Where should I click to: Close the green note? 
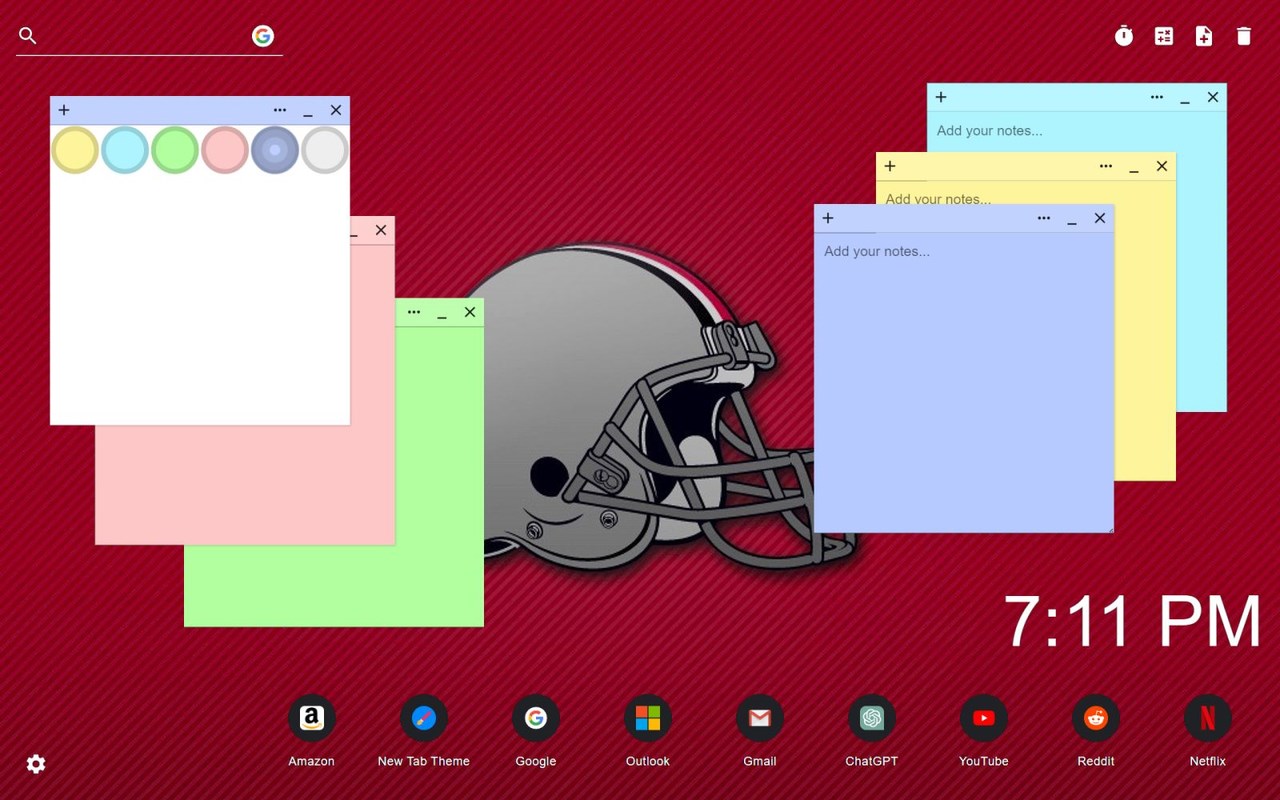click(x=470, y=312)
